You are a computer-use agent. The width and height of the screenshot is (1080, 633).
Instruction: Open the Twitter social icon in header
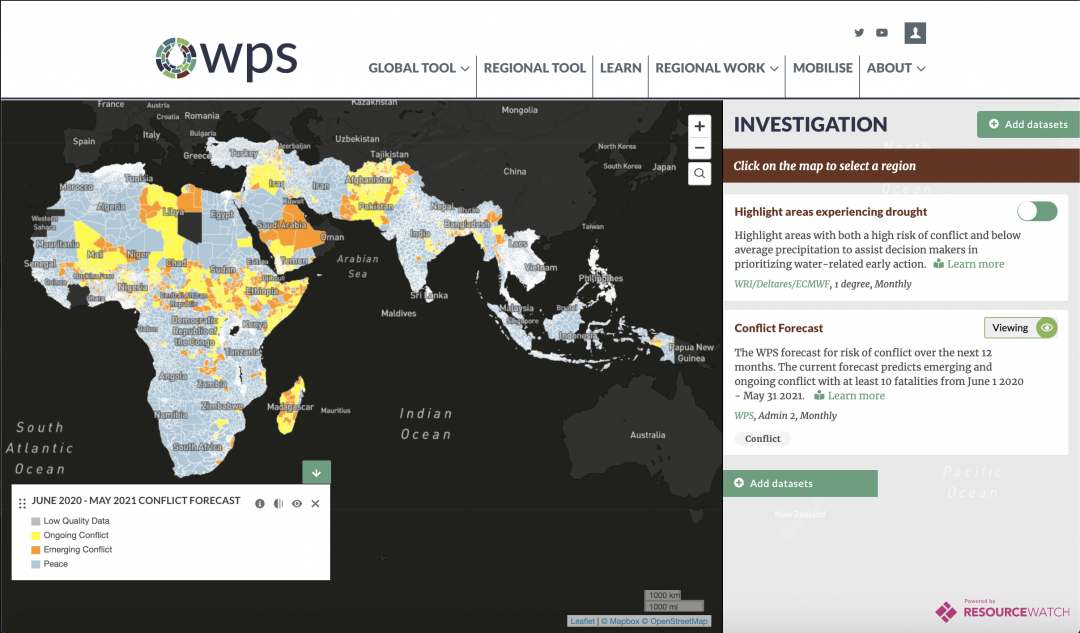point(859,32)
